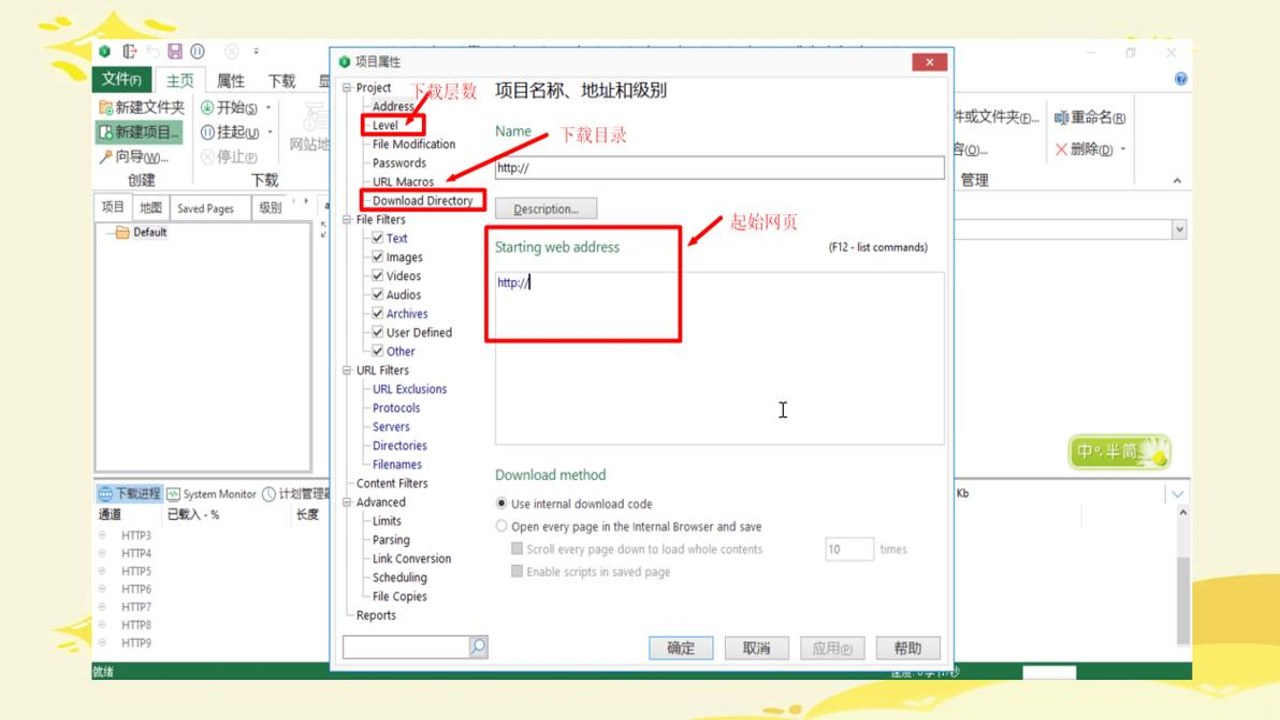
Task: Select the Default folder in project tree
Action: [x=141, y=232]
